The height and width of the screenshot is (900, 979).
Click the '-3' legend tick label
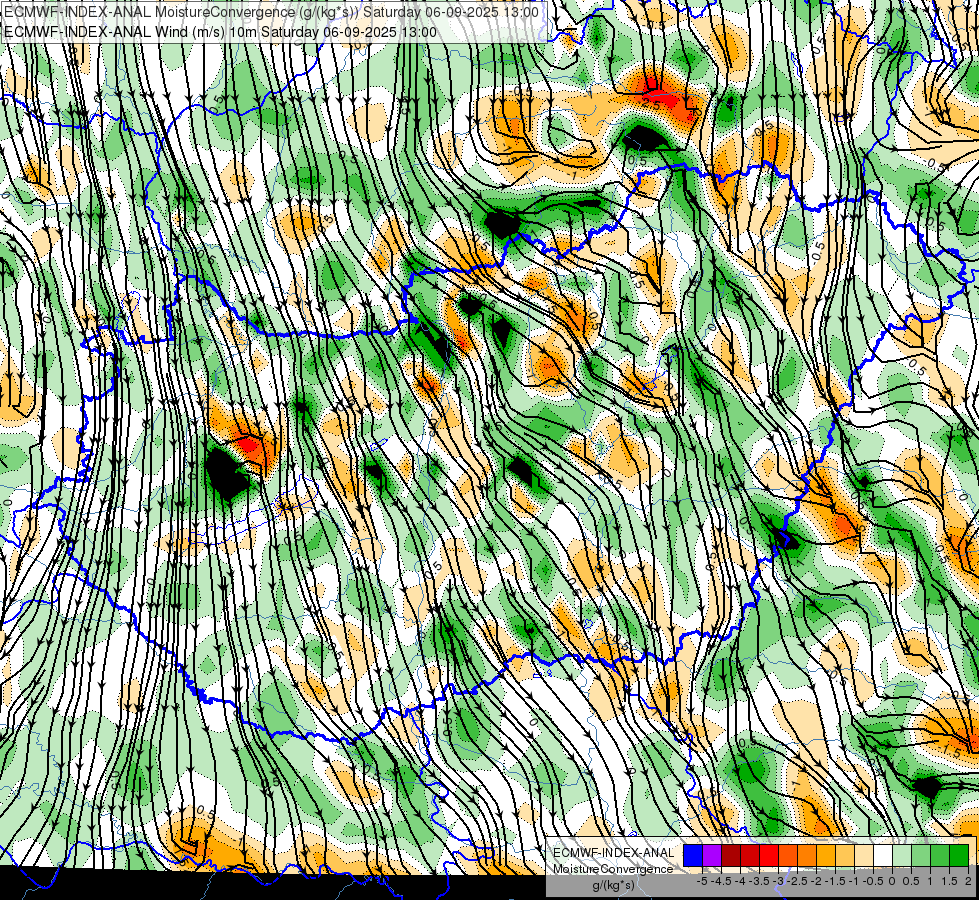point(778,881)
